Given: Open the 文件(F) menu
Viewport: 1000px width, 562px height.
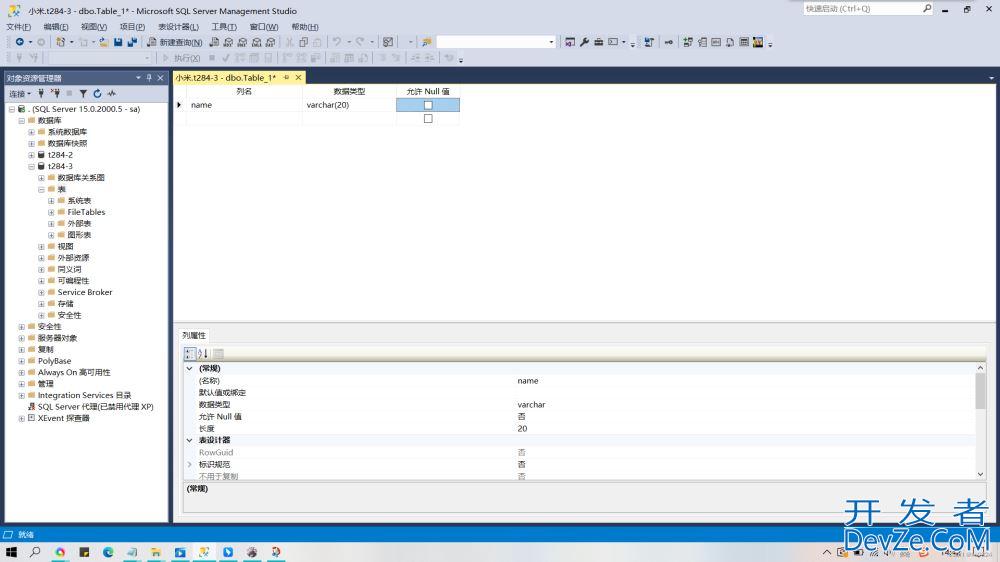Looking at the screenshot, I should point(18,27).
